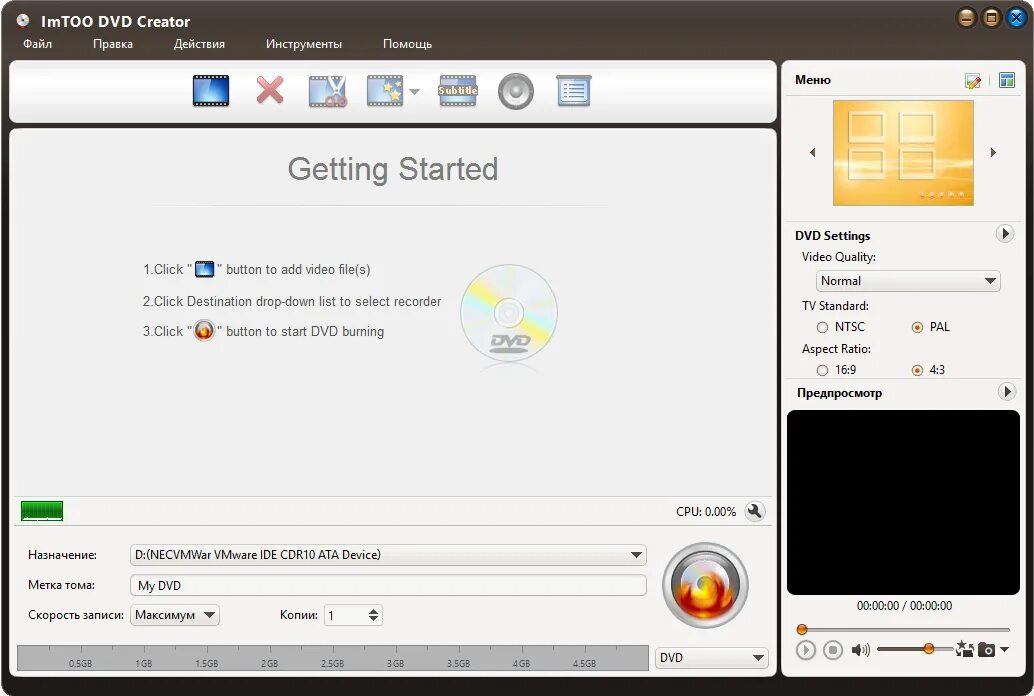Screen dimensions: 1034x696
Task: Click the disc capacity gauge bar
Action: click(332, 658)
